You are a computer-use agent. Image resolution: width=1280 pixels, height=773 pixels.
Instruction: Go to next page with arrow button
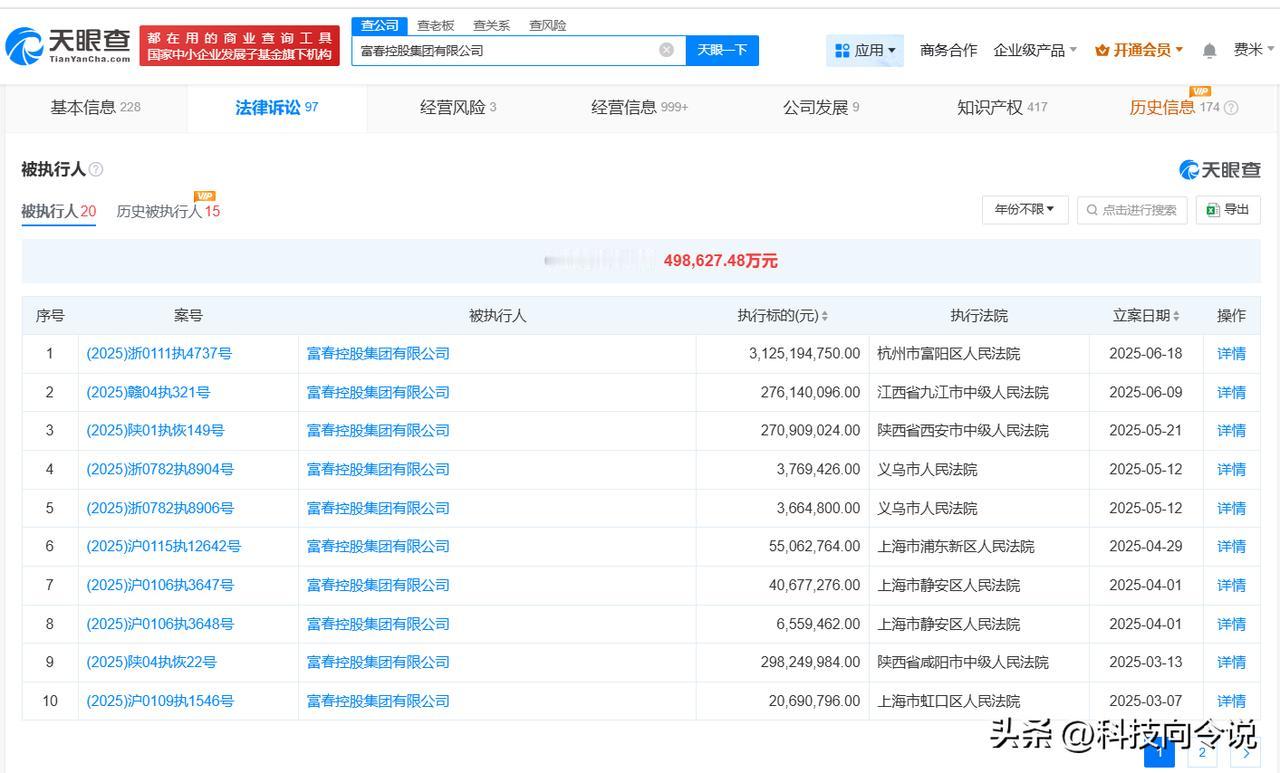pyautogui.click(x=1244, y=754)
